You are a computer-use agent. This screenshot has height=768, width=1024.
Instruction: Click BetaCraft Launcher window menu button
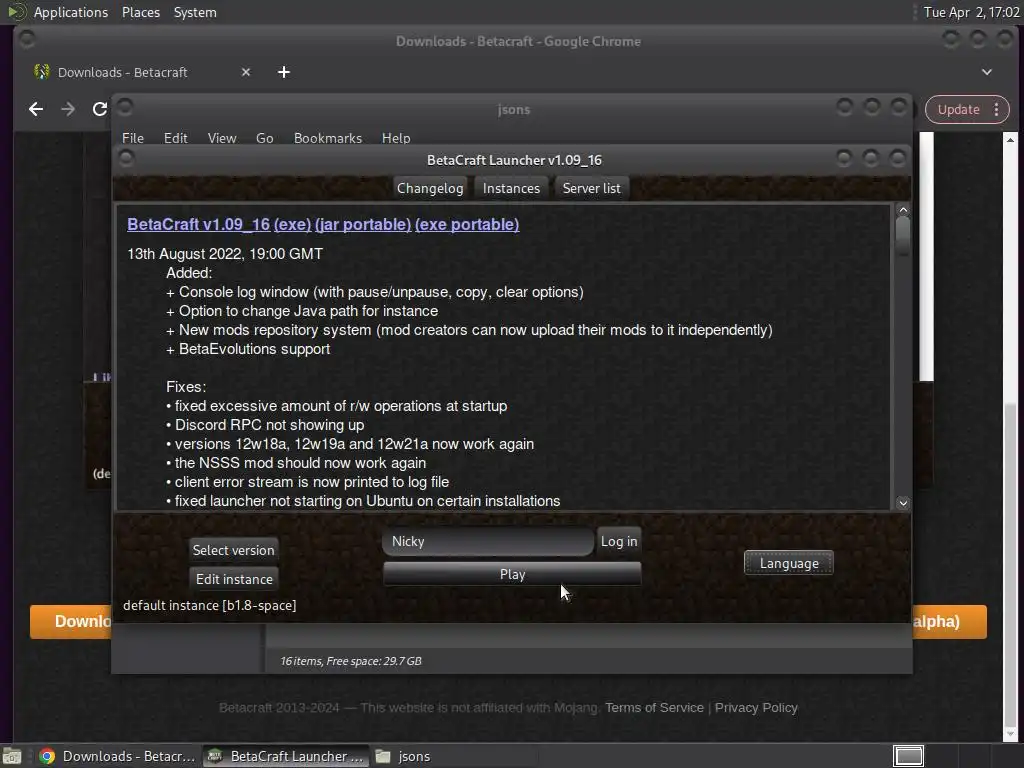click(127, 157)
